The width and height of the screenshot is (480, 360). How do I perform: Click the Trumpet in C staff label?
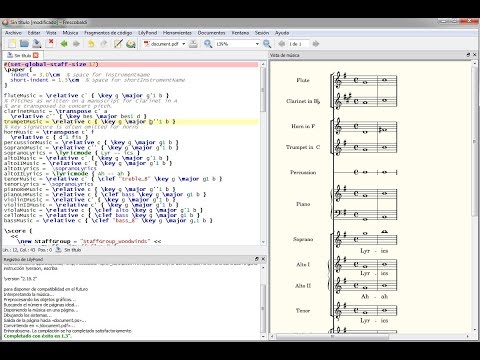[303, 147]
